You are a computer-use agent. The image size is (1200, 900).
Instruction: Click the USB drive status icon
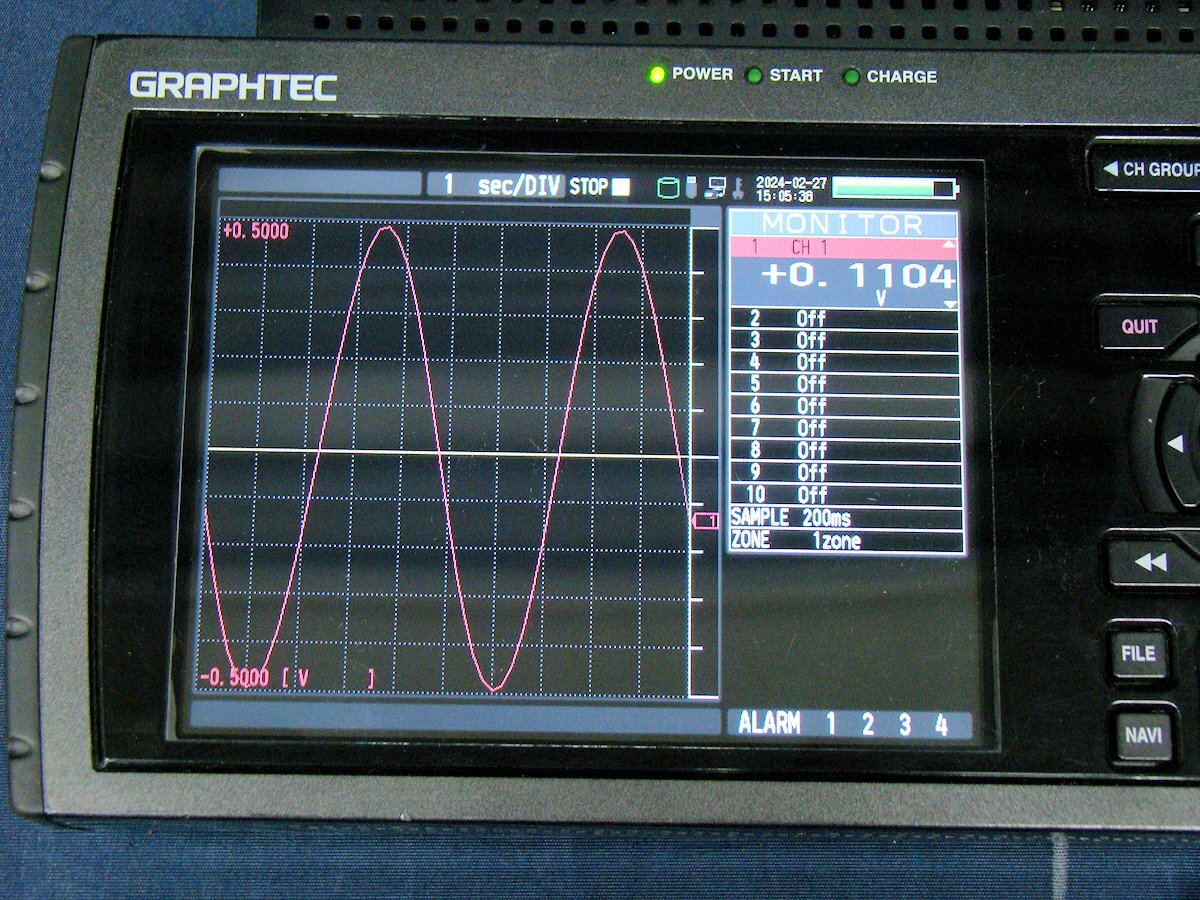tap(691, 187)
